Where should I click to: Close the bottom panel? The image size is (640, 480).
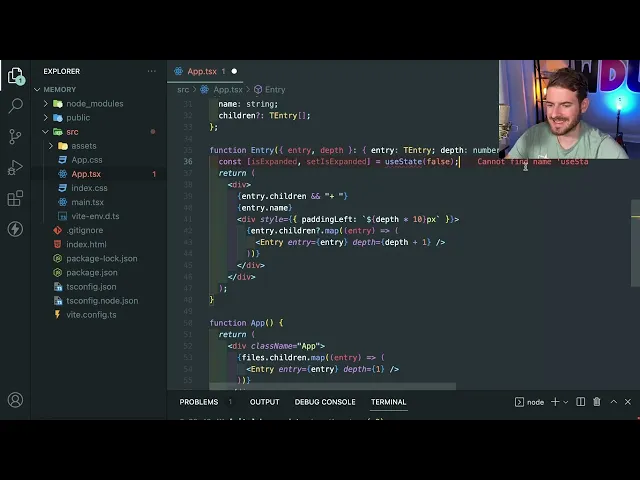point(628,402)
